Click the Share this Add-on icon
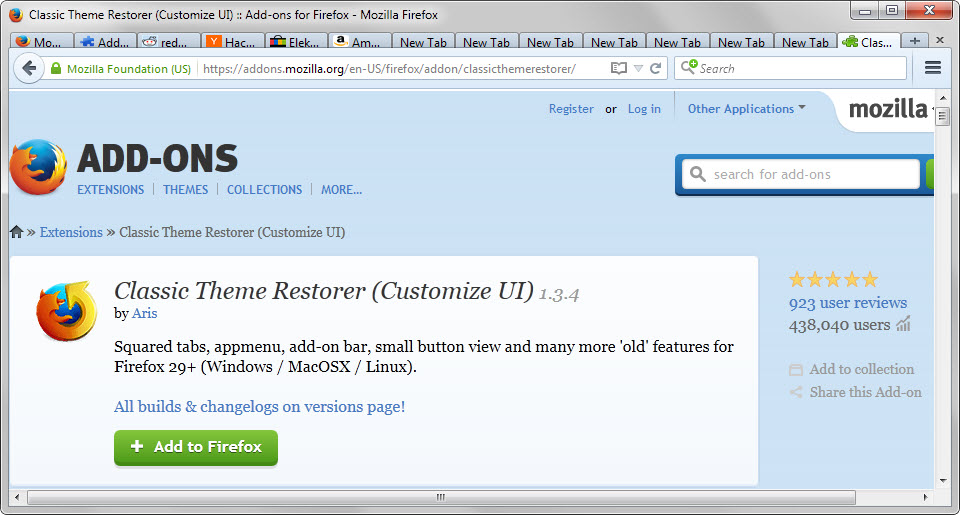Viewport: 960px width, 515px height. pos(795,392)
